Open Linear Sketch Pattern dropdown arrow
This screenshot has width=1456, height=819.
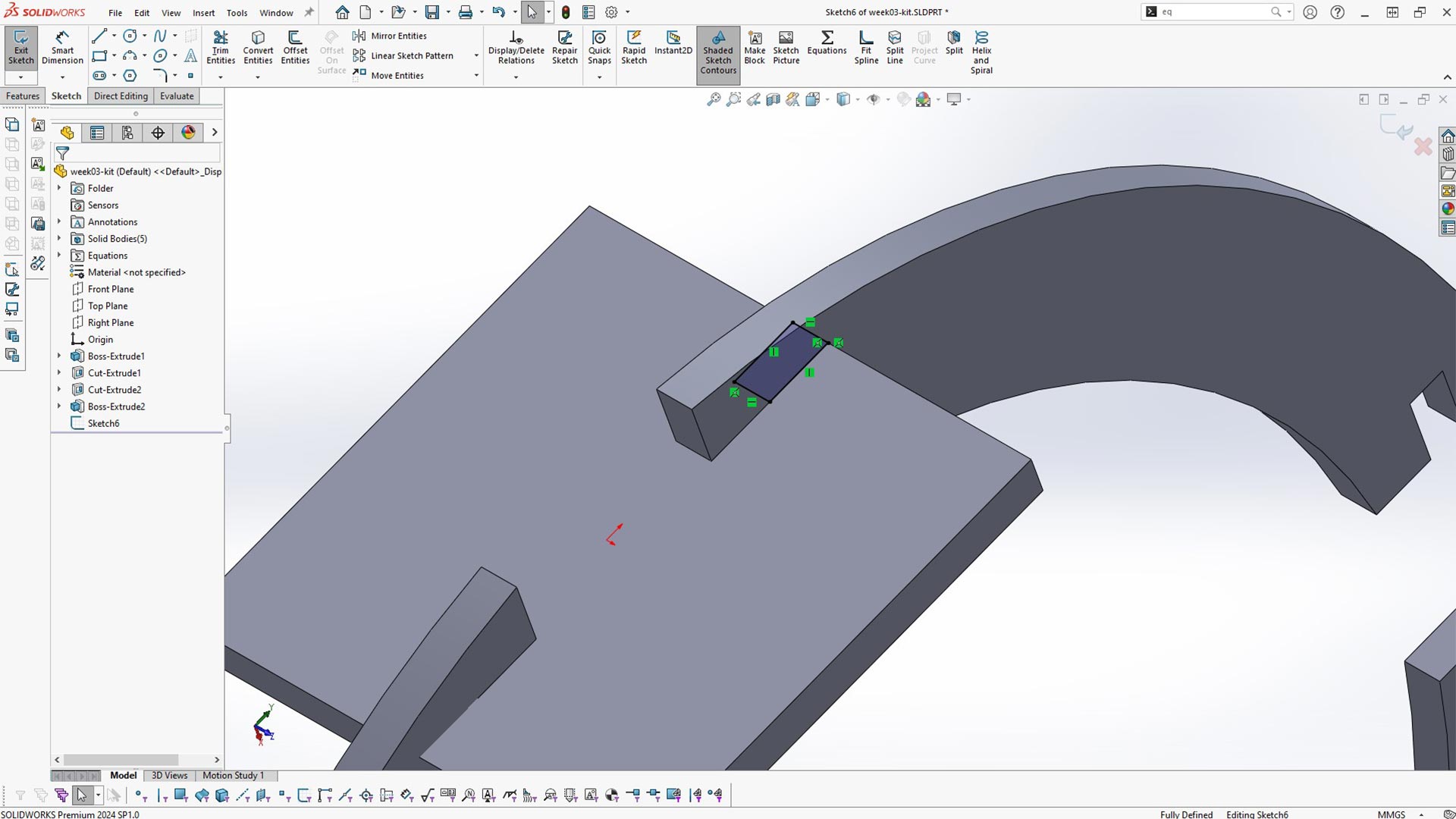pyautogui.click(x=476, y=55)
